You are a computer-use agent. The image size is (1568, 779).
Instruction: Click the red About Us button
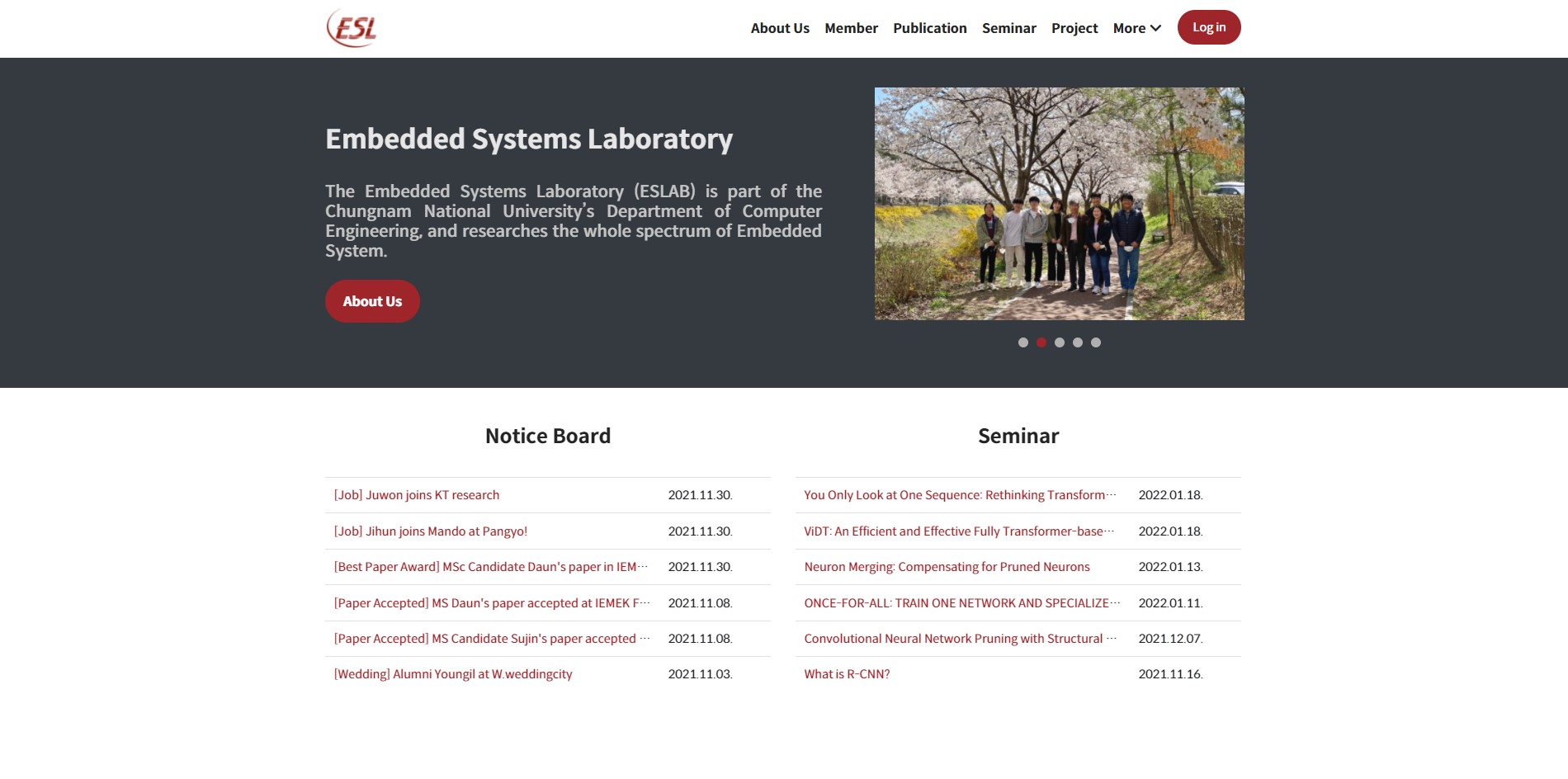(x=372, y=301)
